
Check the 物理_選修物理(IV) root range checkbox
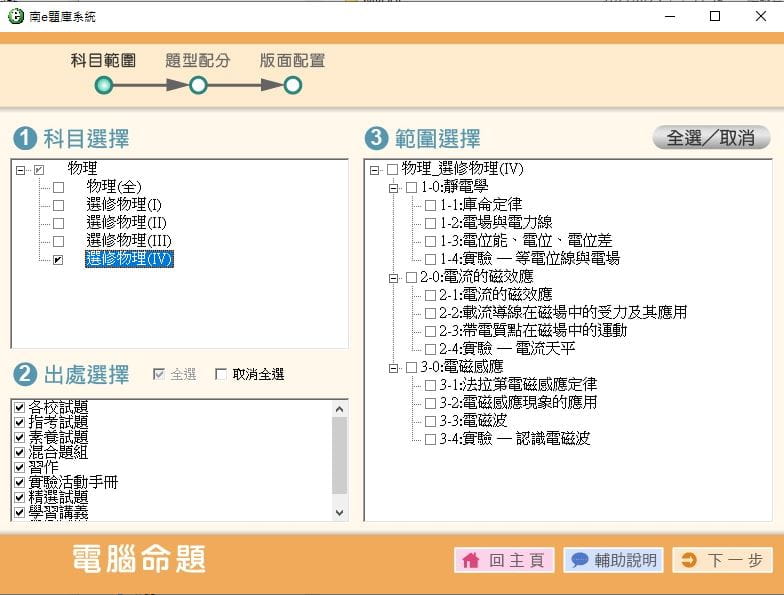coord(392,170)
